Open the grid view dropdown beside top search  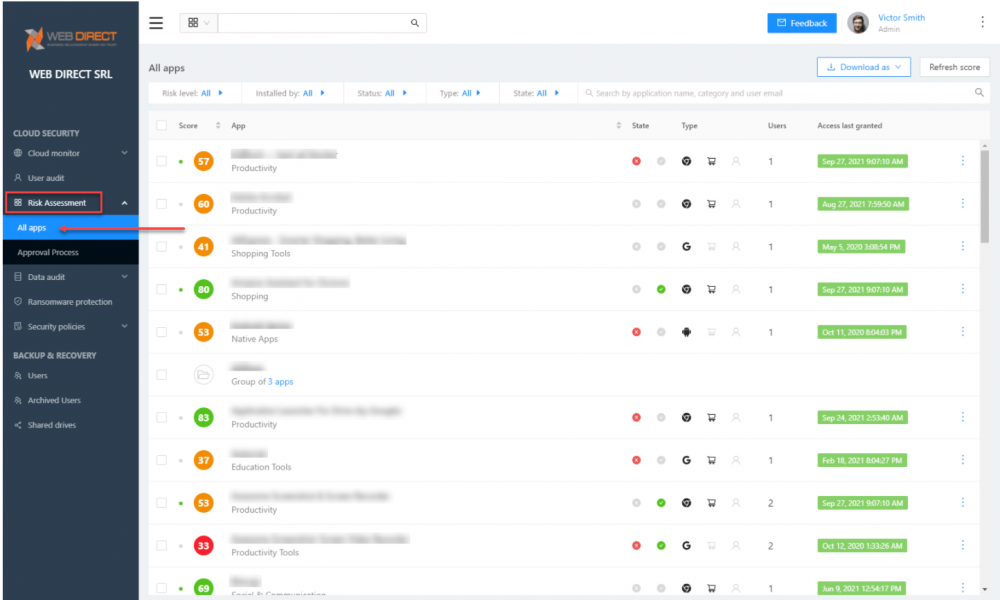pyautogui.click(x=198, y=23)
